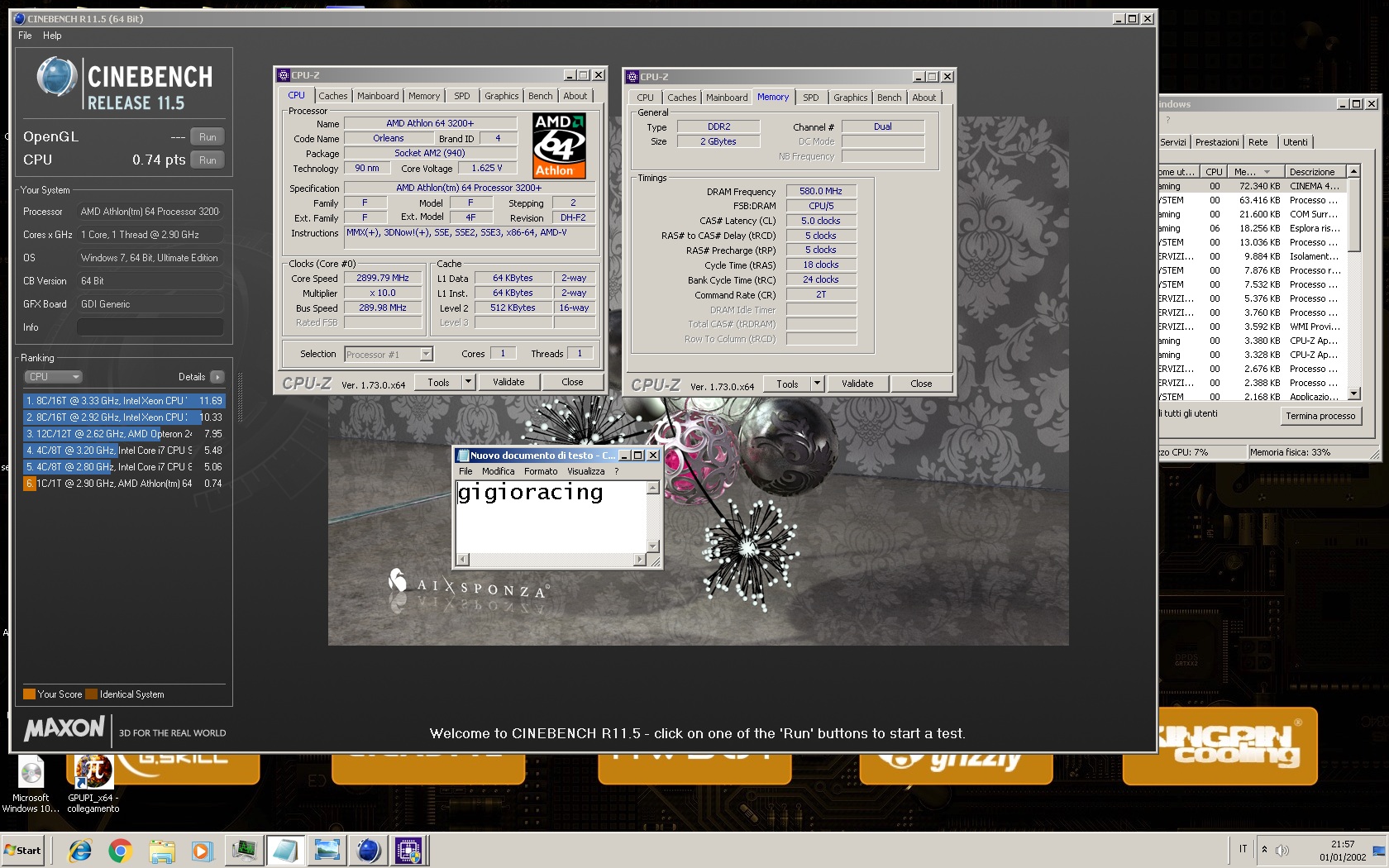Image resolution: width=1389 pixels, height=868 pixels.
Task: Open Windows Media Player from the taskbar
Action: tap(202, 850)
